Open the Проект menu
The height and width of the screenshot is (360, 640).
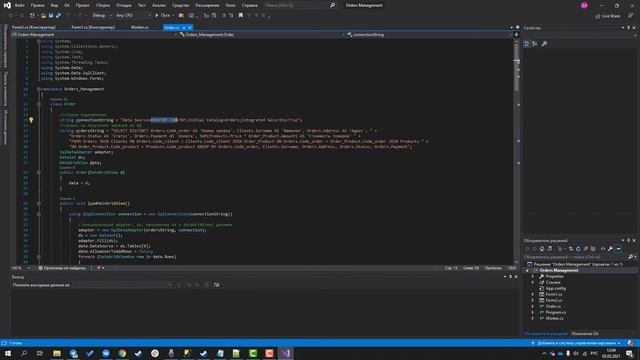tap(82, 5)
